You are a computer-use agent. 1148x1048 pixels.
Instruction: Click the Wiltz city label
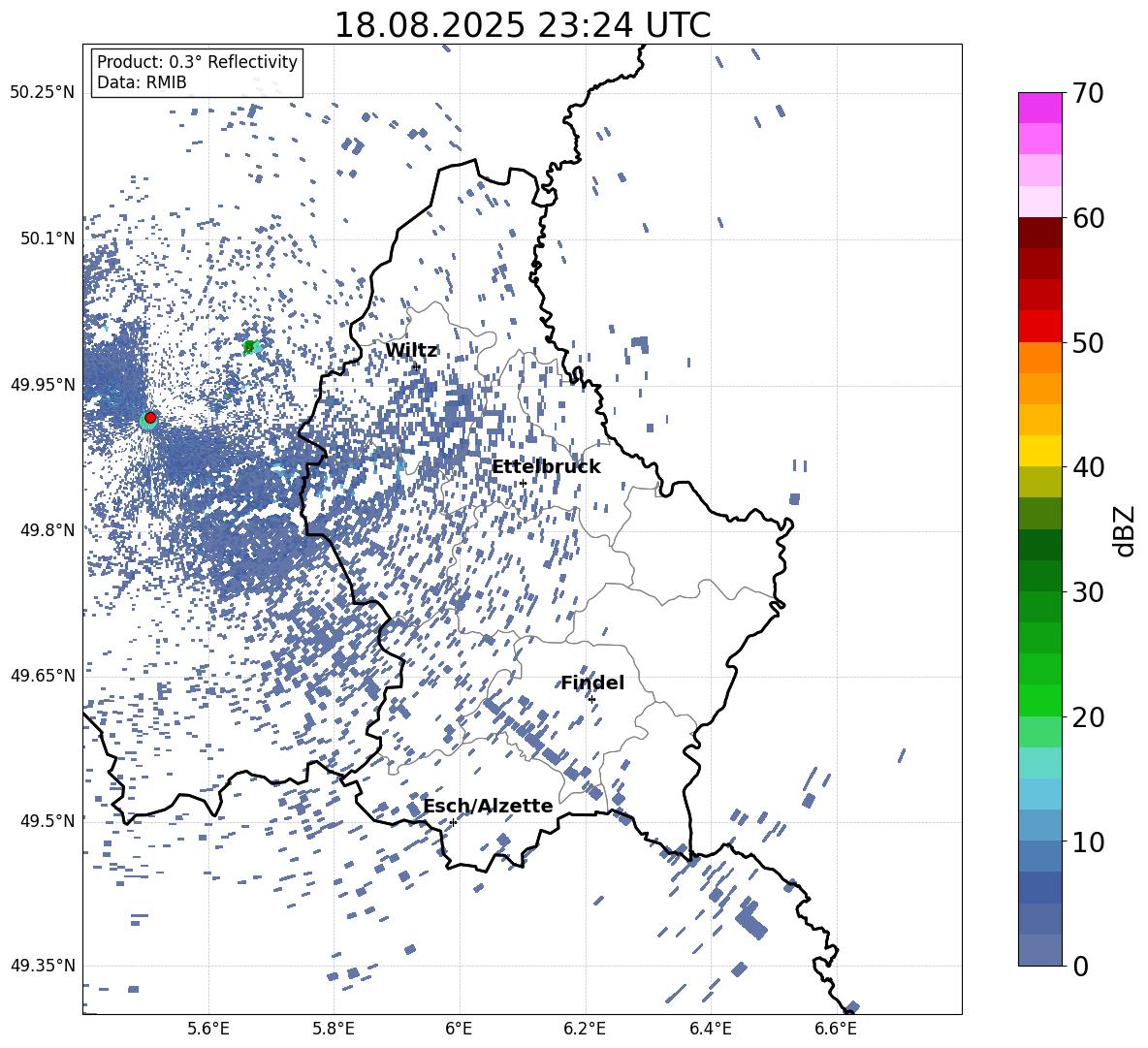pos(411,351)
